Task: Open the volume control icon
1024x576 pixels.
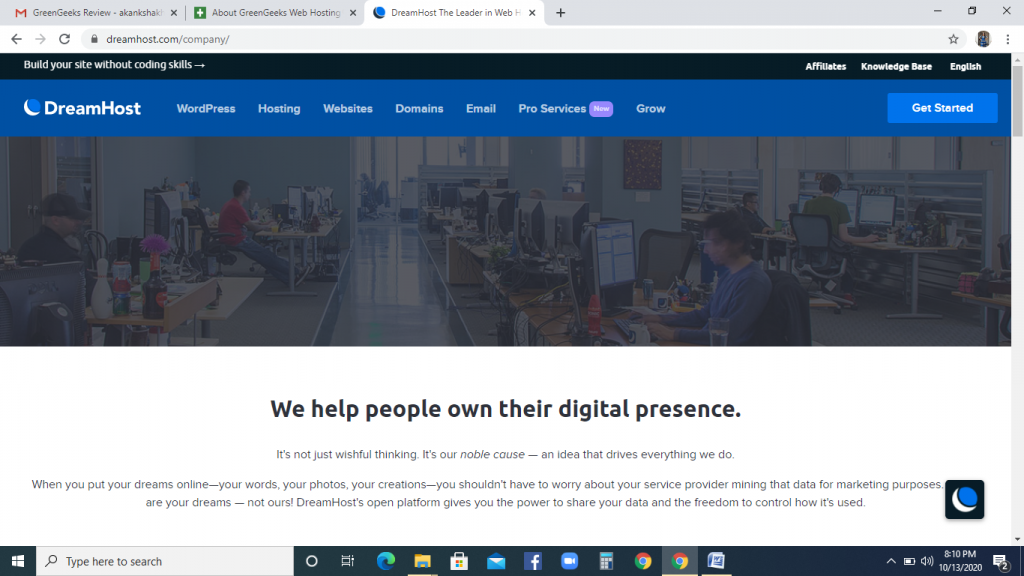Action: pyautogui.click(x=927, y=561)
